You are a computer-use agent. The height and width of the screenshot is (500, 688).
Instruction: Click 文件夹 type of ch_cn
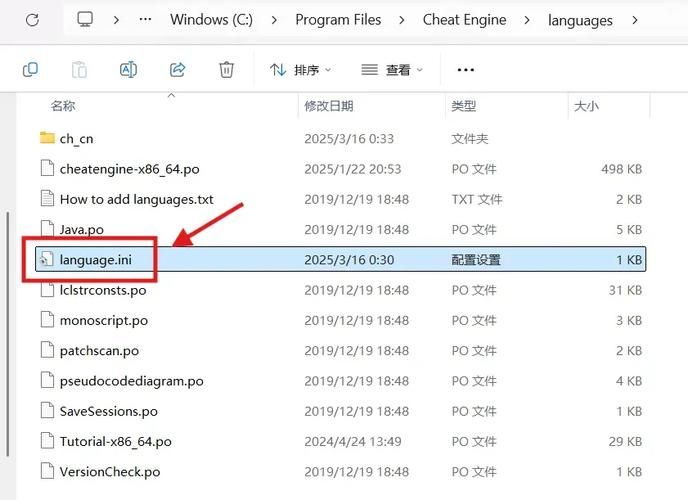pos(470,139)
